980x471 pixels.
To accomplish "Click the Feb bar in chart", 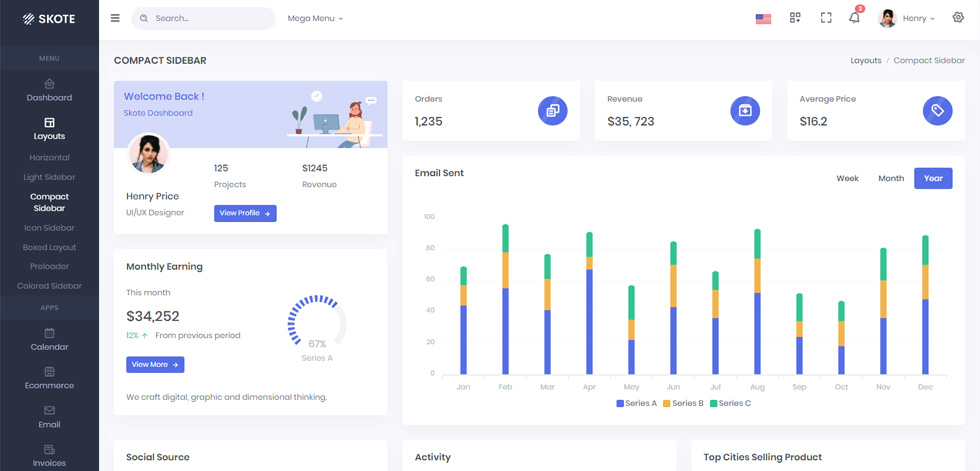I will pos(505,300).
